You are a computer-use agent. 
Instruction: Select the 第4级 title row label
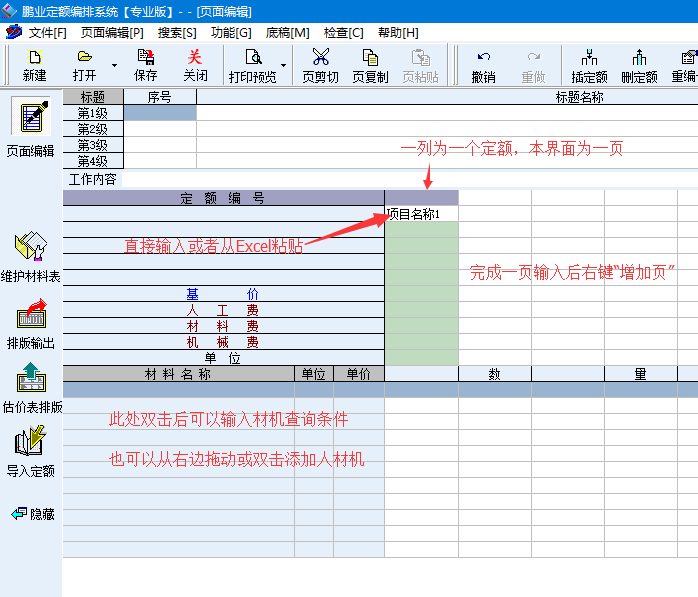point(93,161)
